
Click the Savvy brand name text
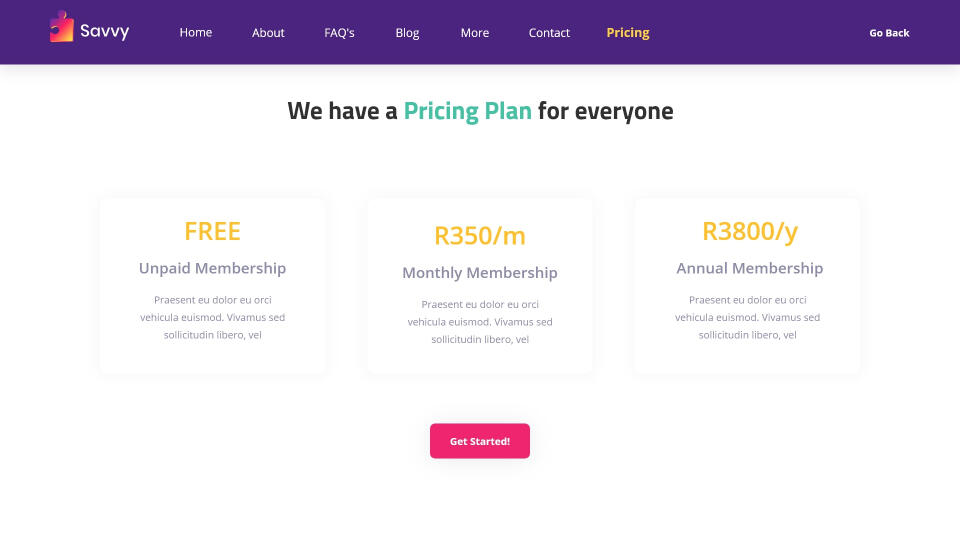105,32
